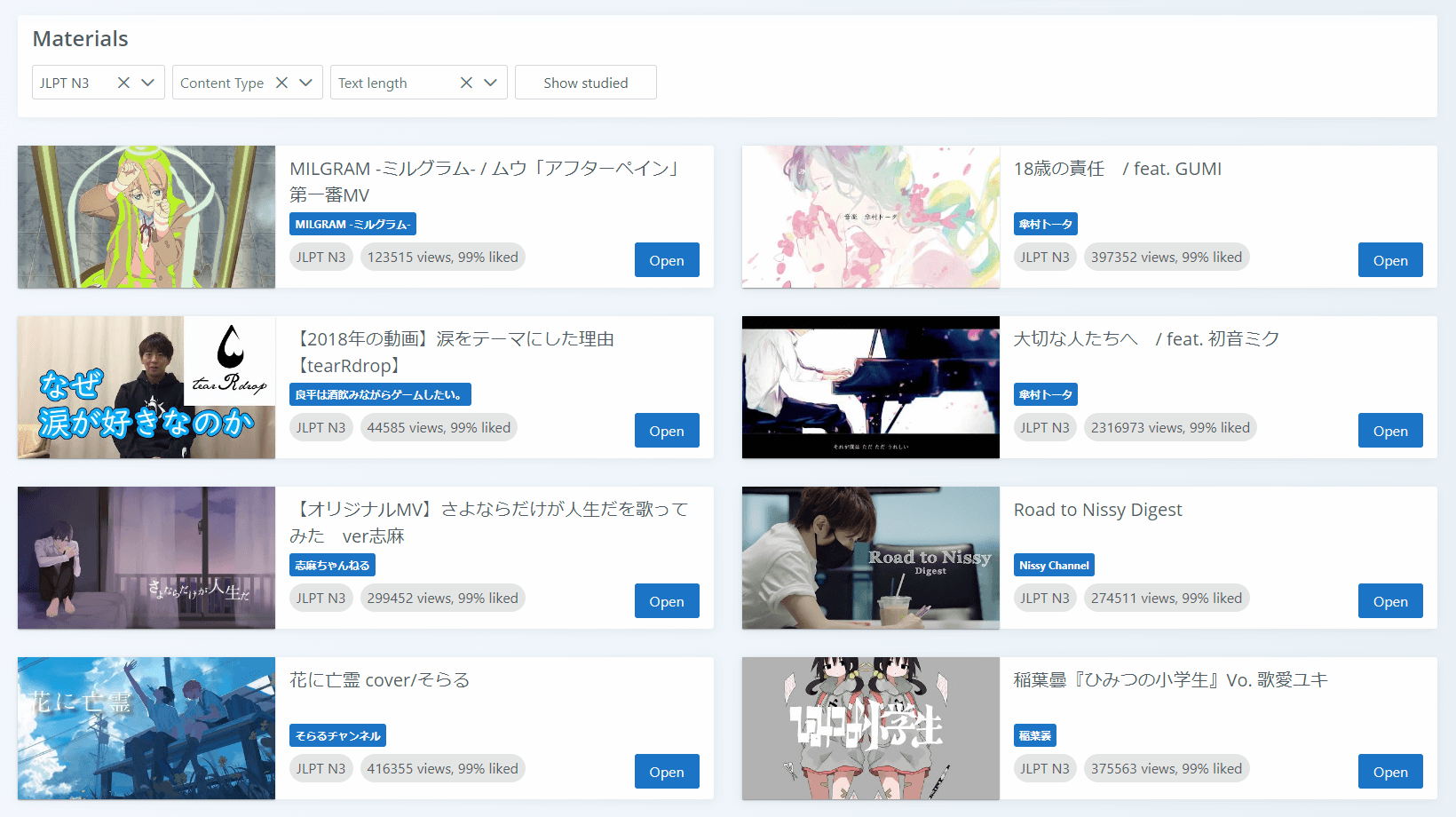Click the tearRdrop video thumbnail

[146, 387]
